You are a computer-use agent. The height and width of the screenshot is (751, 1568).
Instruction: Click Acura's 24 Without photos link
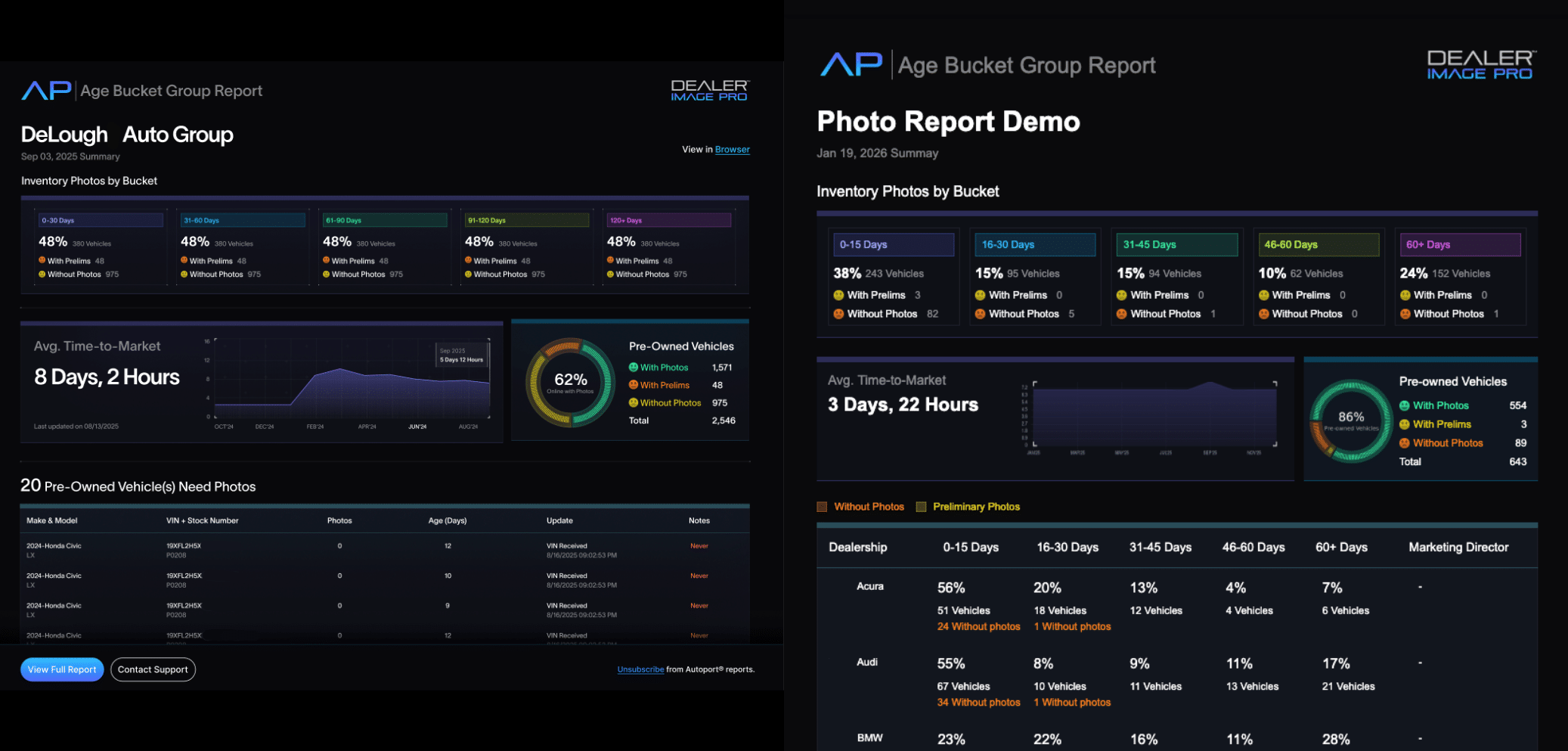pos(978,627)
